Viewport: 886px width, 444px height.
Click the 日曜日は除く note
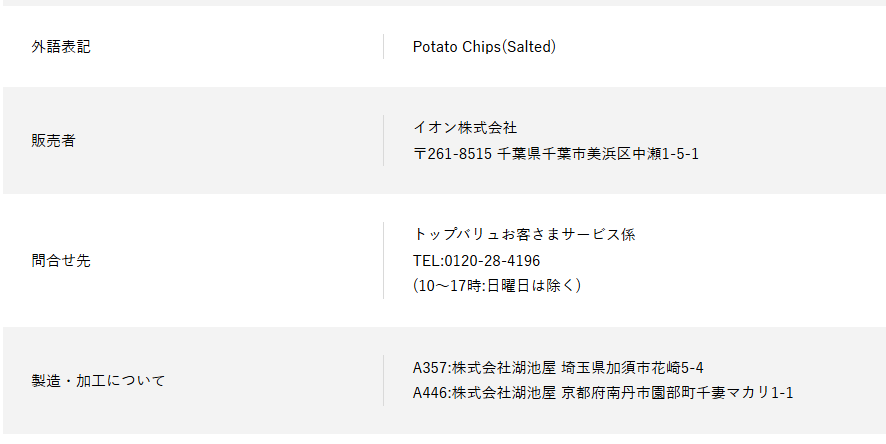(530, 286)
